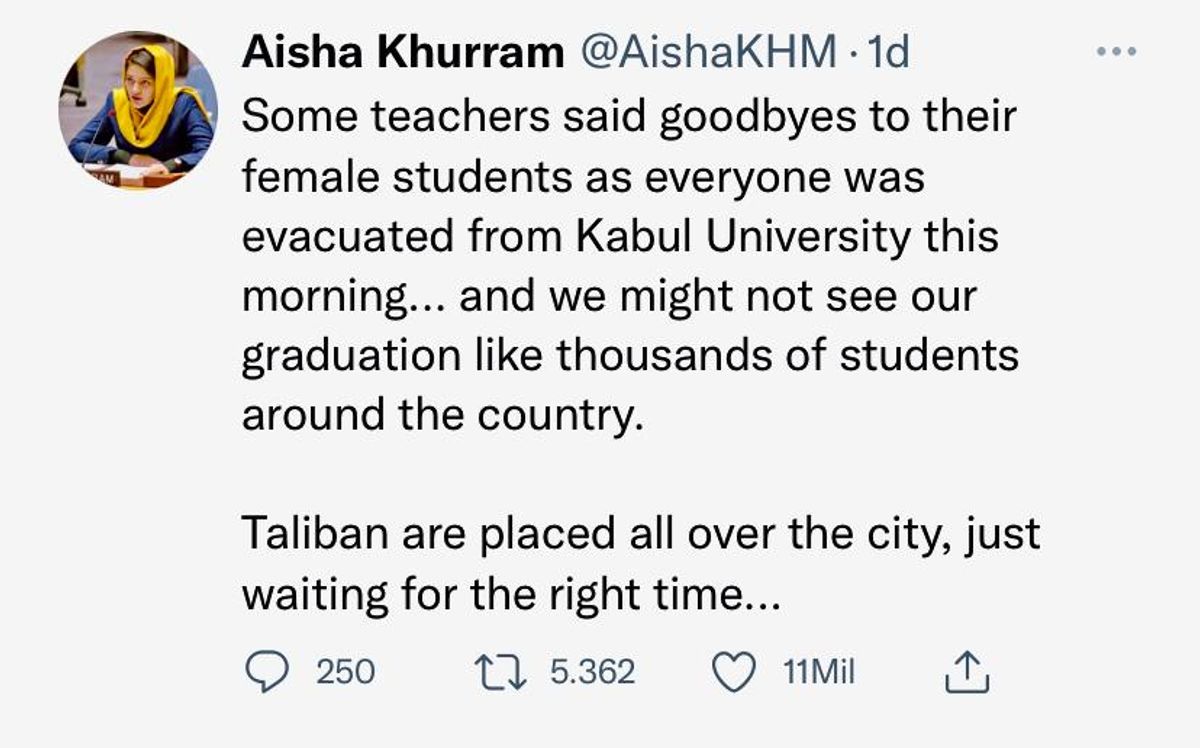1200x748 pixels.
Task: Click the author name Aisha Khurram
Action: point(403,53)
